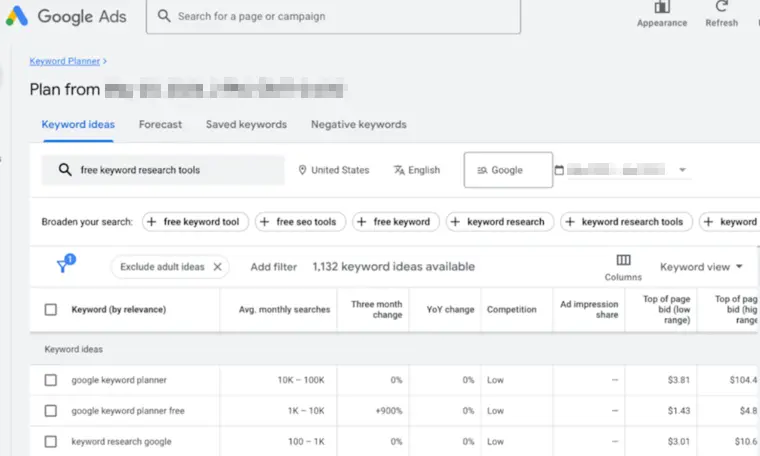Viewport: 760px width, 456px height.
Task: Check google keyword planner row
Action: point(51,380)
